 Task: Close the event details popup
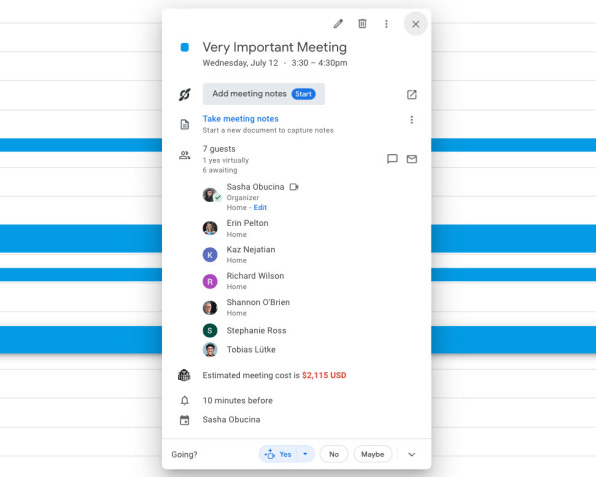[415, 24]
